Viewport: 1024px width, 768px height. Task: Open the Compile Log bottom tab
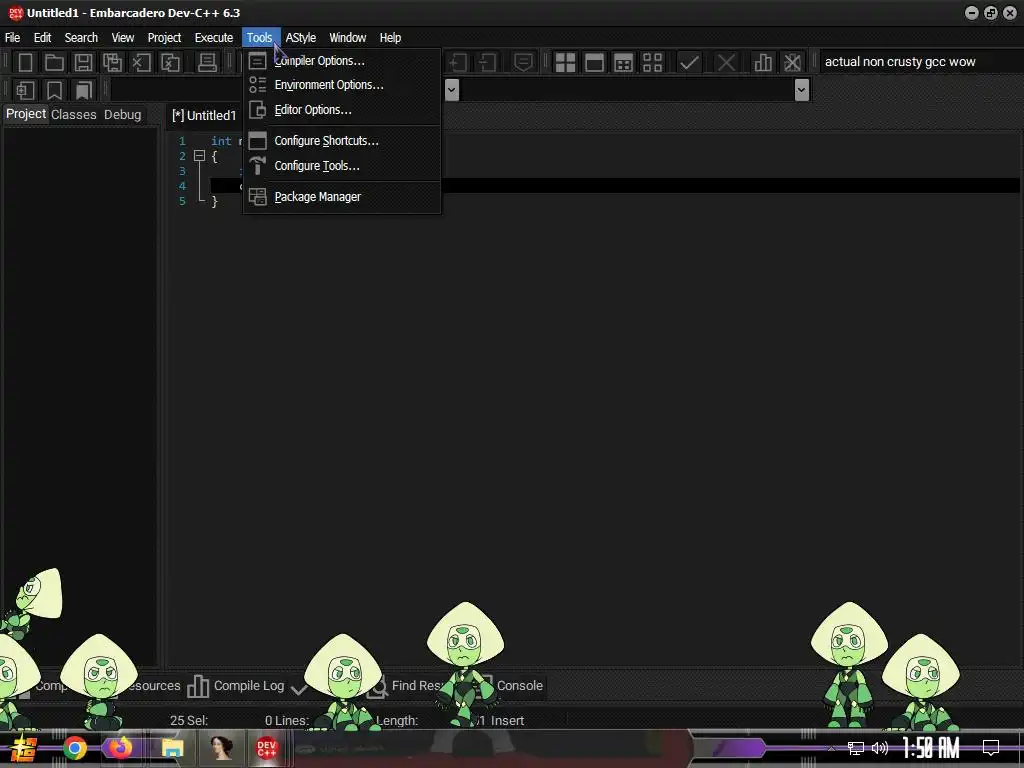(236, 686)
